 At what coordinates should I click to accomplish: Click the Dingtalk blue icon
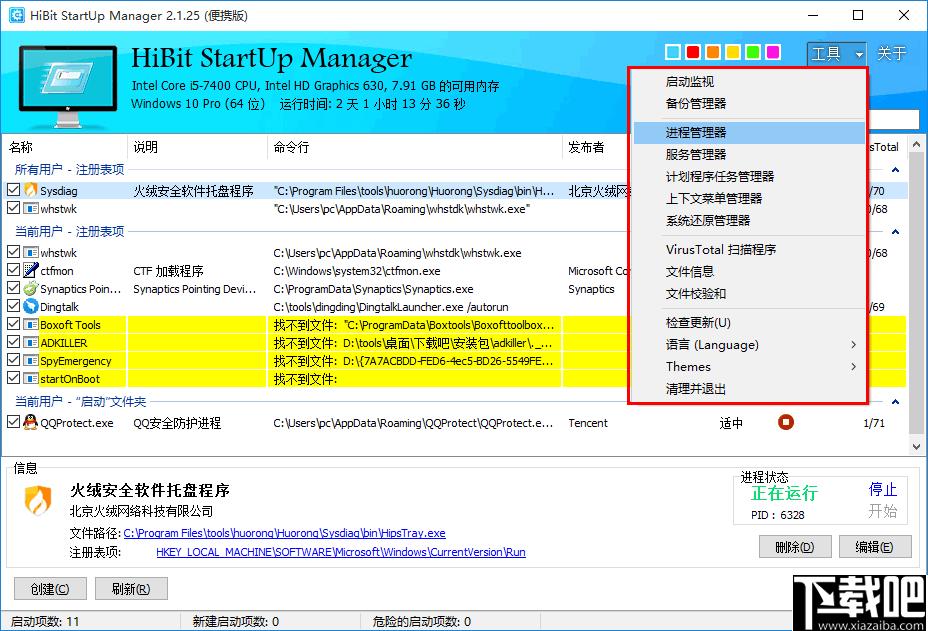[31, 307]
